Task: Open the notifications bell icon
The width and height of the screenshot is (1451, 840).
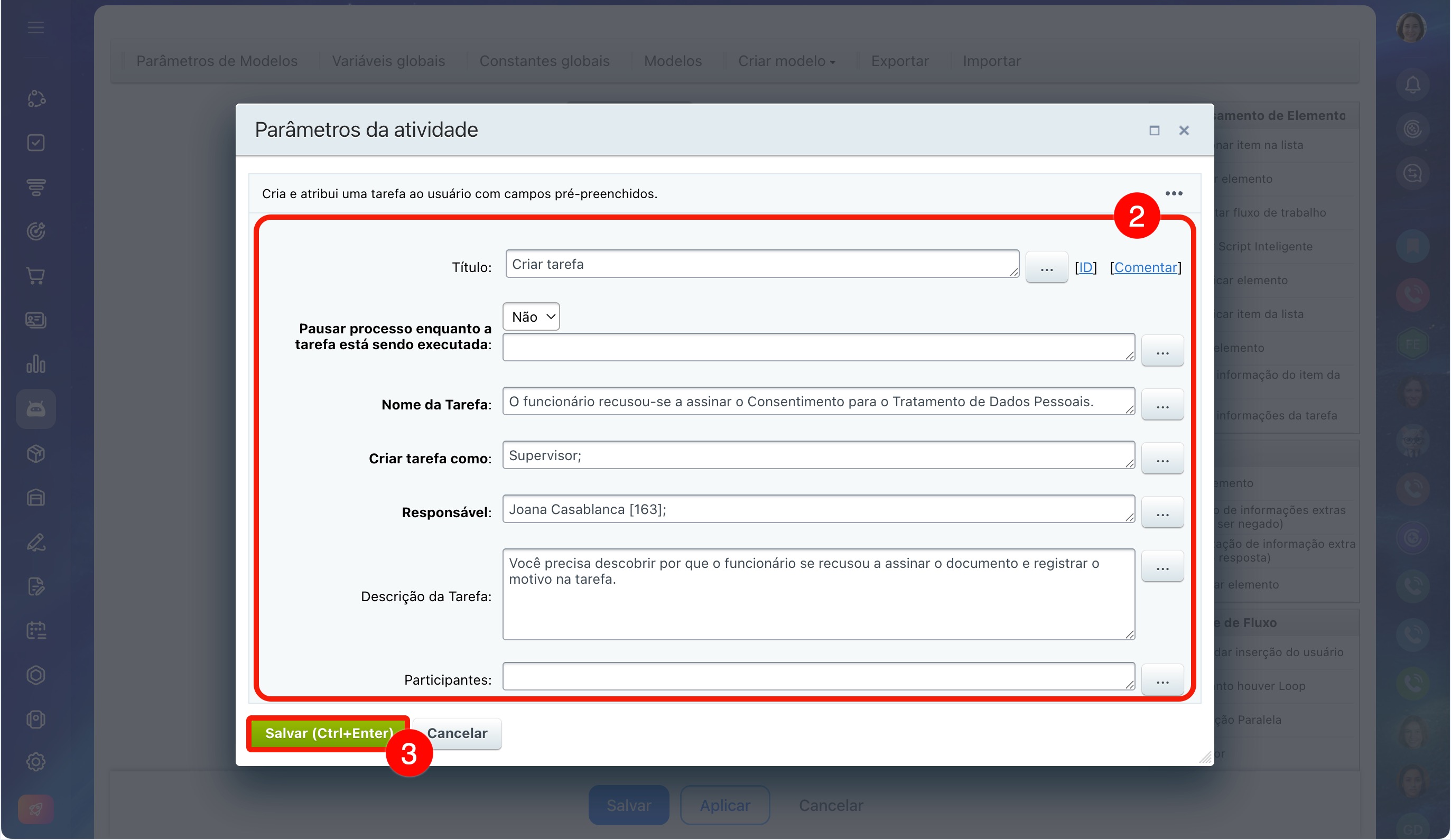Action: click(x=1412, y=85)
